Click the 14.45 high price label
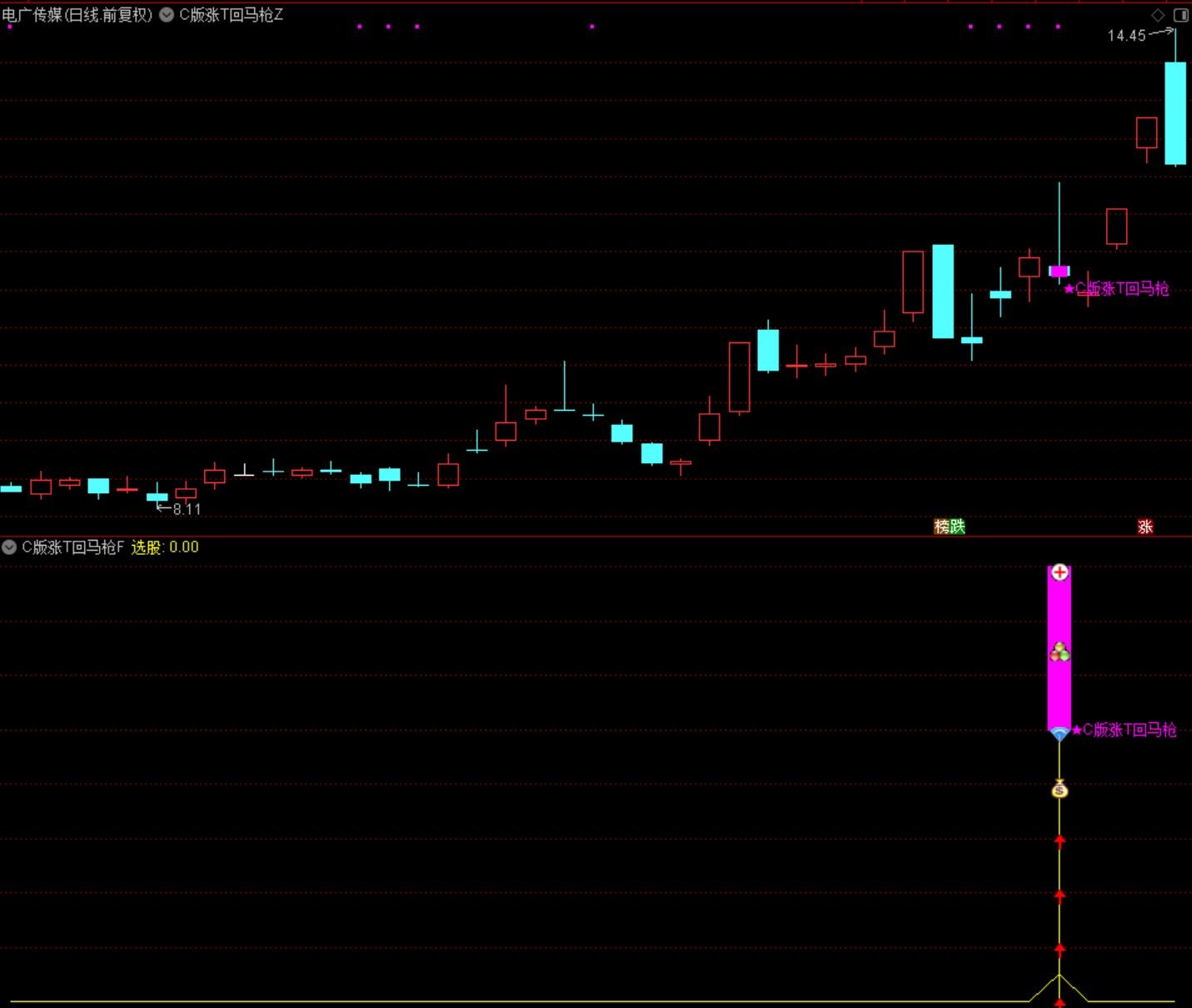The width and height of the screenshot is (1192, 1008). click(1127, 36)
